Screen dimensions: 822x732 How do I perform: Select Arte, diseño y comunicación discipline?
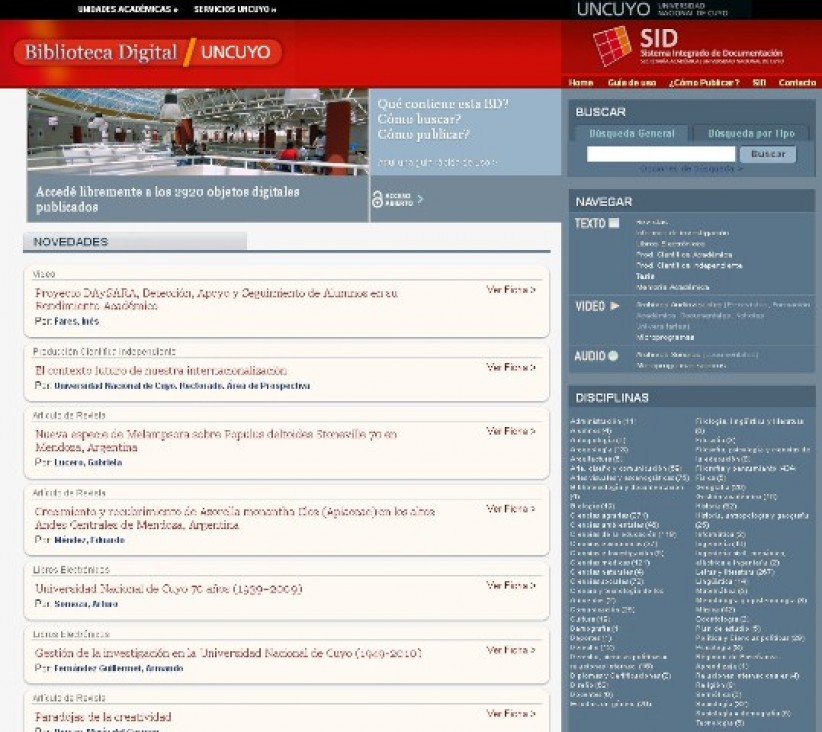tap(626, 468)
